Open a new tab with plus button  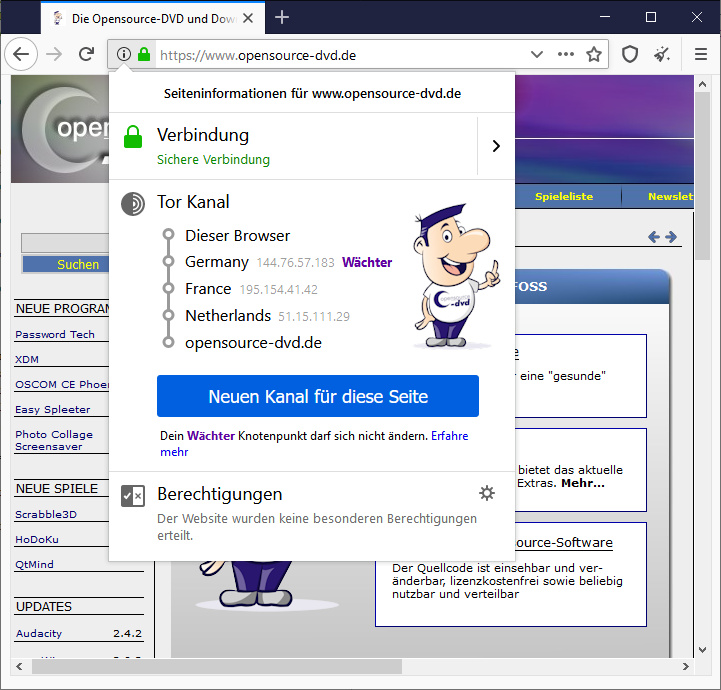[x=282, y=17]
